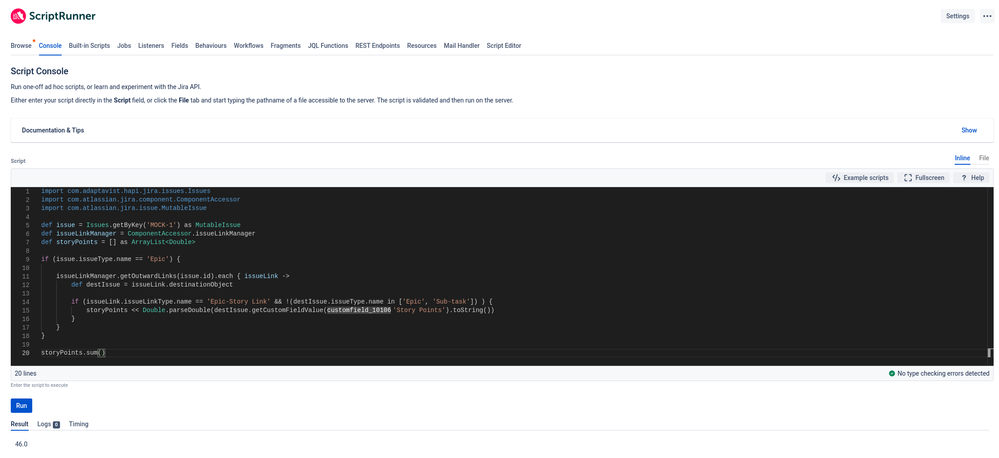
Task: Select the Console tab
Action: (50, 46)
